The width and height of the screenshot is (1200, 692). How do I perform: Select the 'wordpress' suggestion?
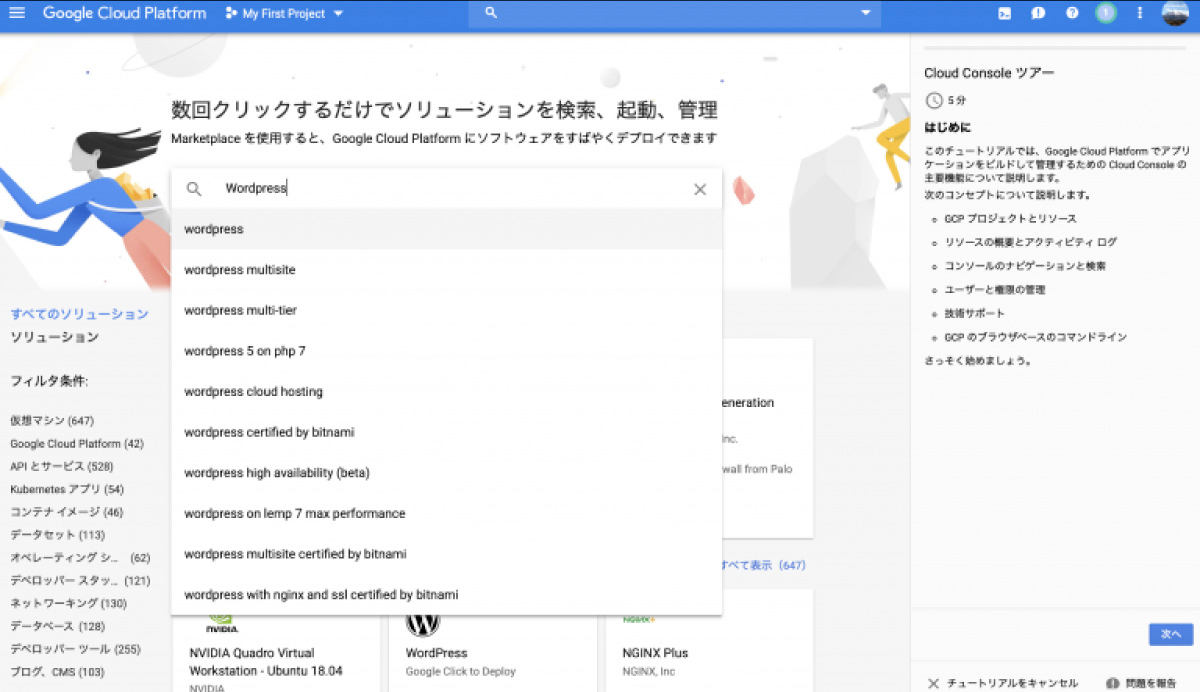(447, 229)
